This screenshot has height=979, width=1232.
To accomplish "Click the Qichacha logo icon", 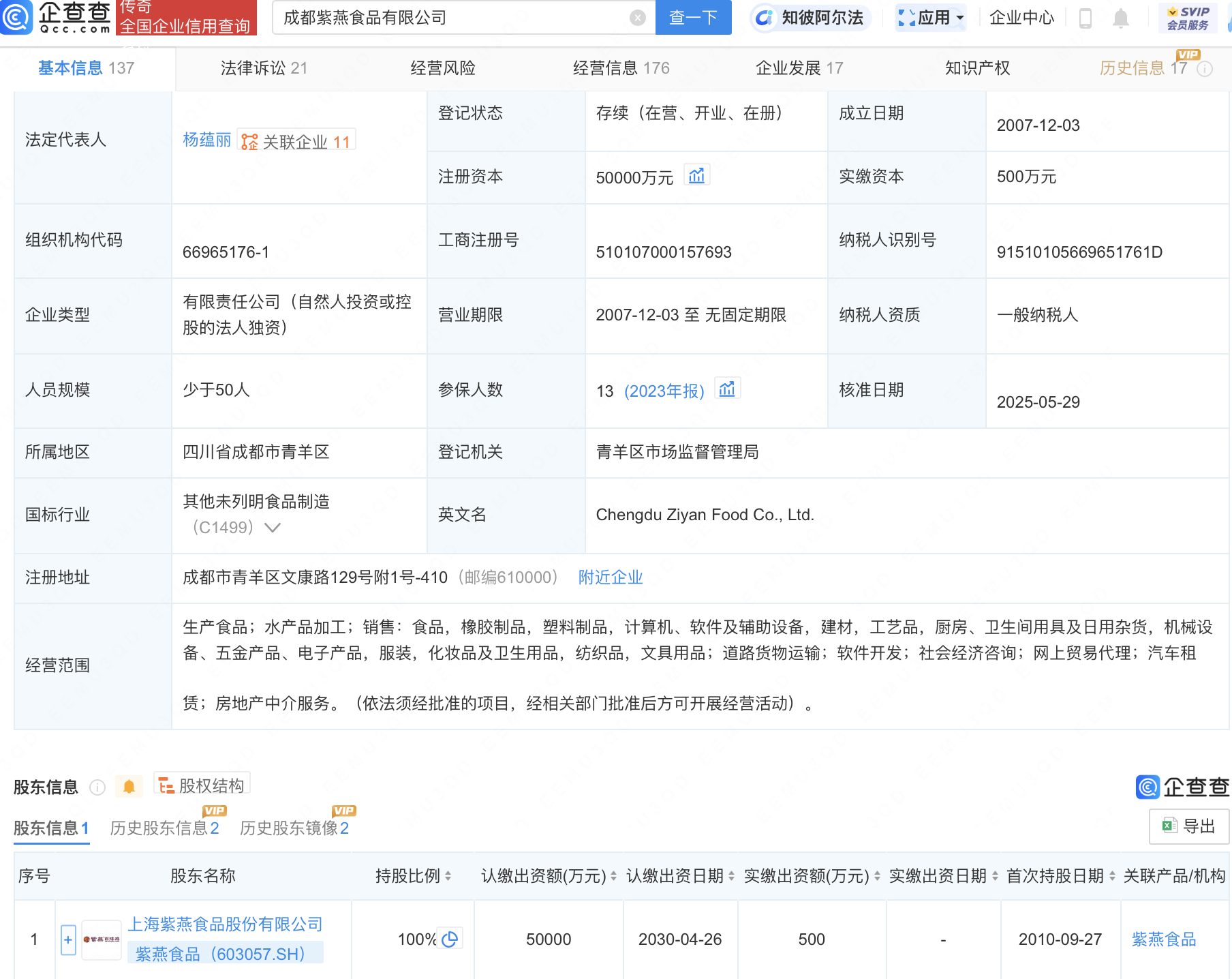I will pyautogui.click(x=16, y=17).
